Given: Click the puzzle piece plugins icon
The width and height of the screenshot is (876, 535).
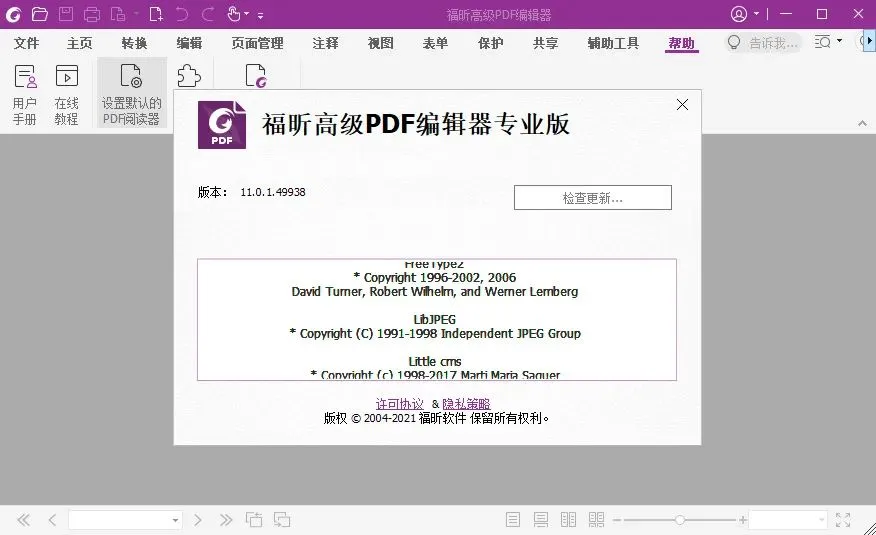Looking at the screenshot, I should (189, 76).
